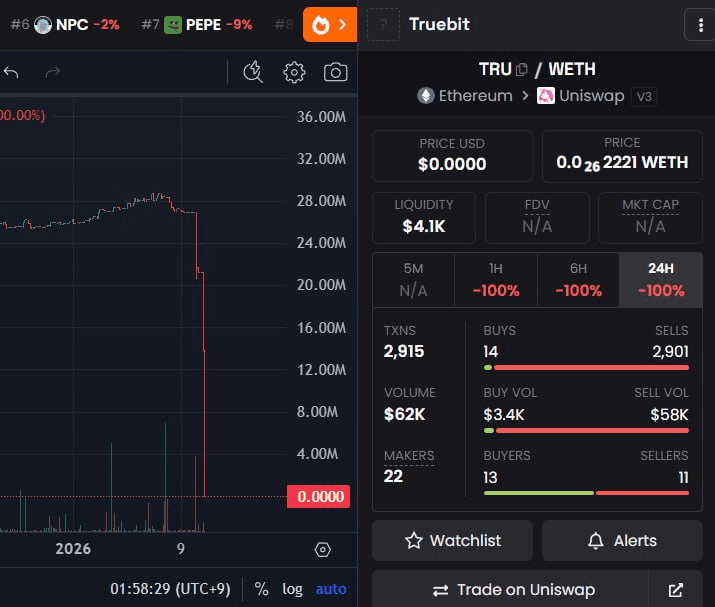The width and height of the screenshot is (715, 607).
Task: Toggle log scale on chart
Action: 292,589
